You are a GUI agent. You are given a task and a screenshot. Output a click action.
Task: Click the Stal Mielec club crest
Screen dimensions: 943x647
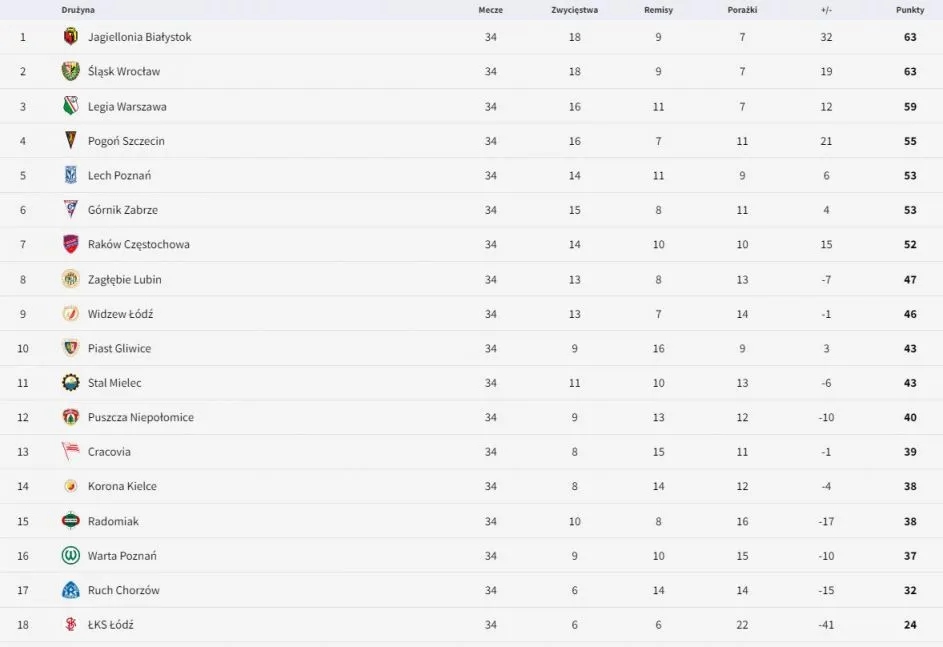[70, 383]
